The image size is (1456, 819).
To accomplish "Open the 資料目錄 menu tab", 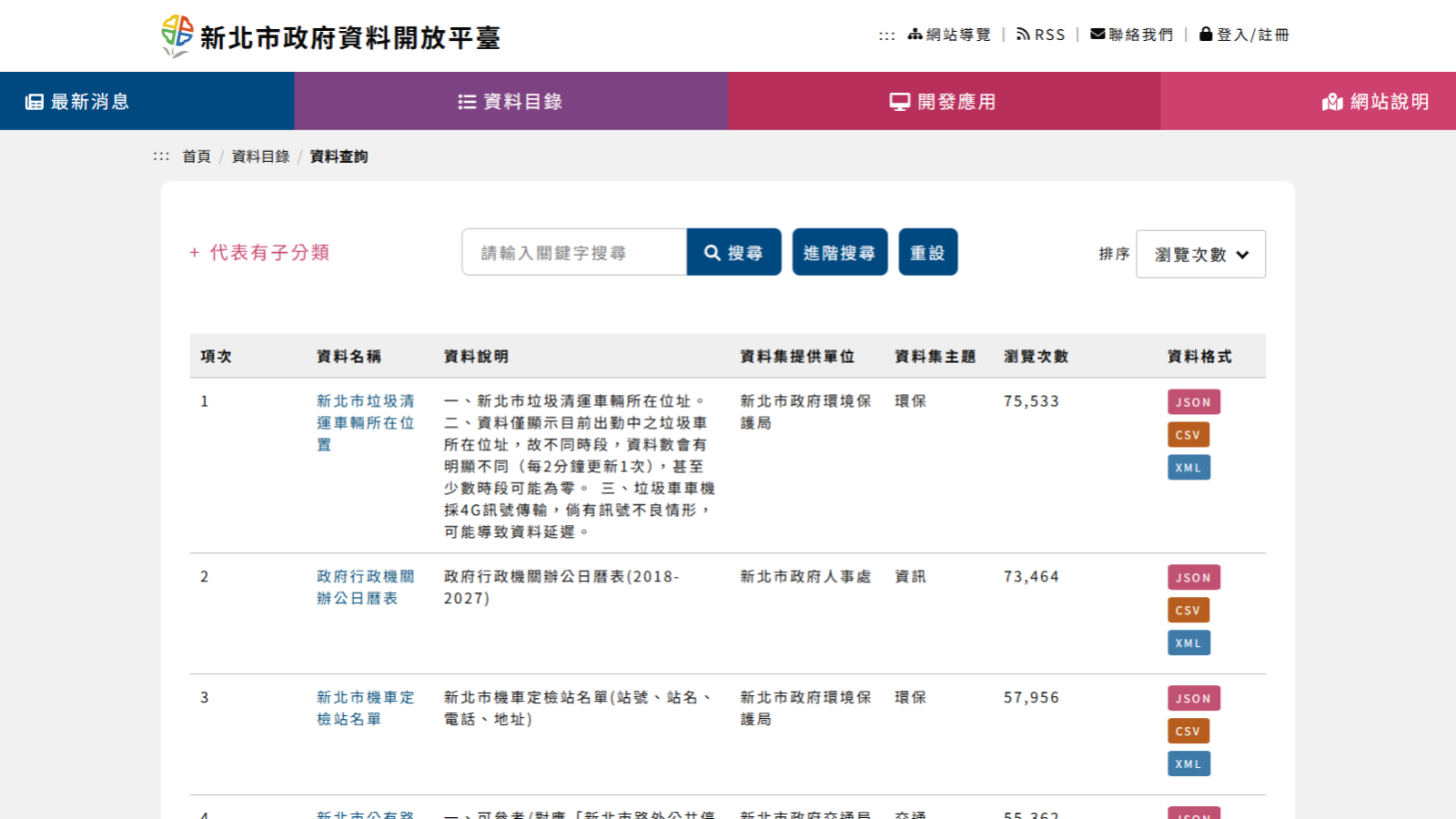I will [511, 101].
